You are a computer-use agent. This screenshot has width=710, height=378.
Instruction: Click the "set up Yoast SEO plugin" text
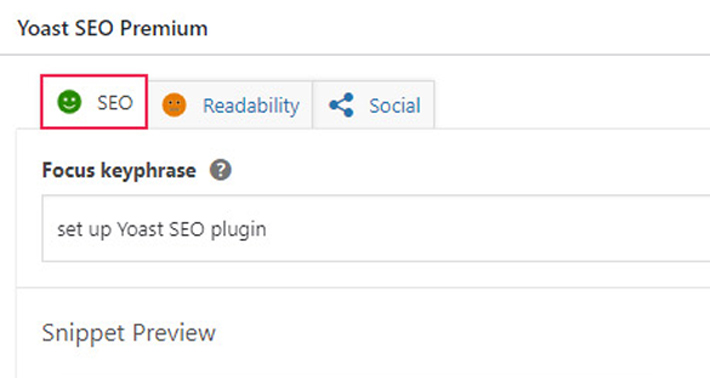tap(162, 230)
